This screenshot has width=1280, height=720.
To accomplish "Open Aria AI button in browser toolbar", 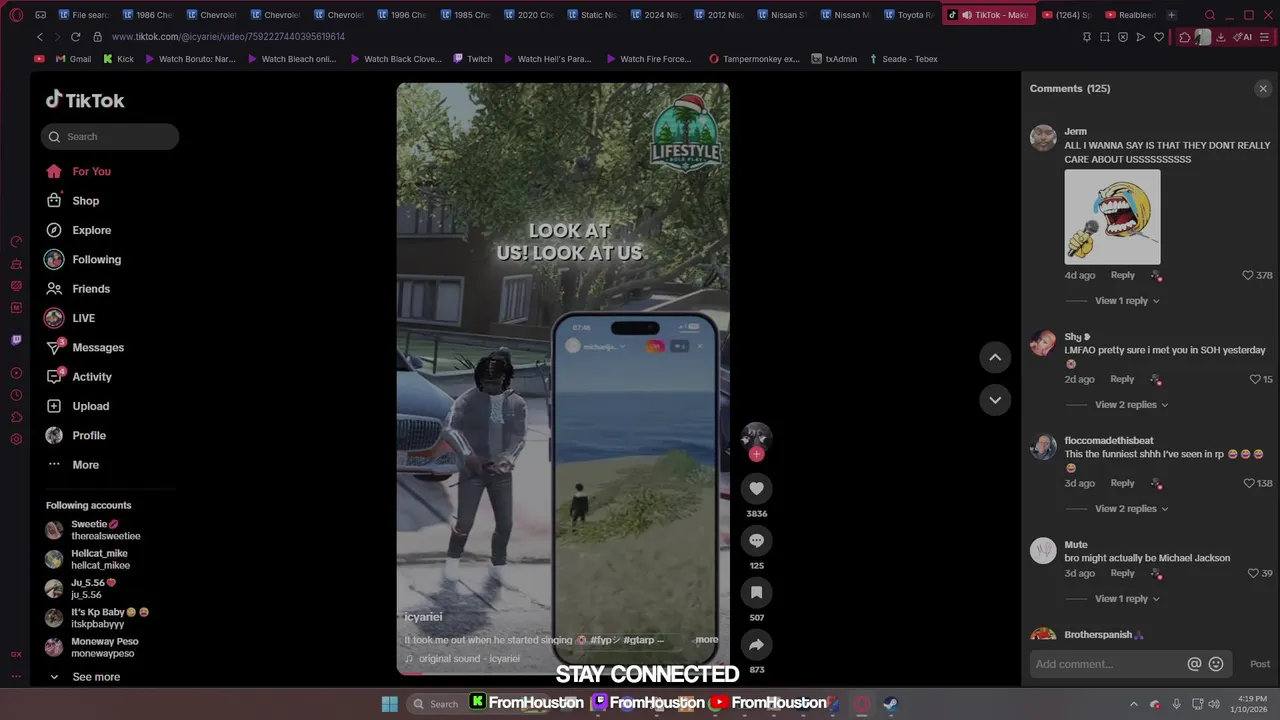I will (x=1243, y=37).
